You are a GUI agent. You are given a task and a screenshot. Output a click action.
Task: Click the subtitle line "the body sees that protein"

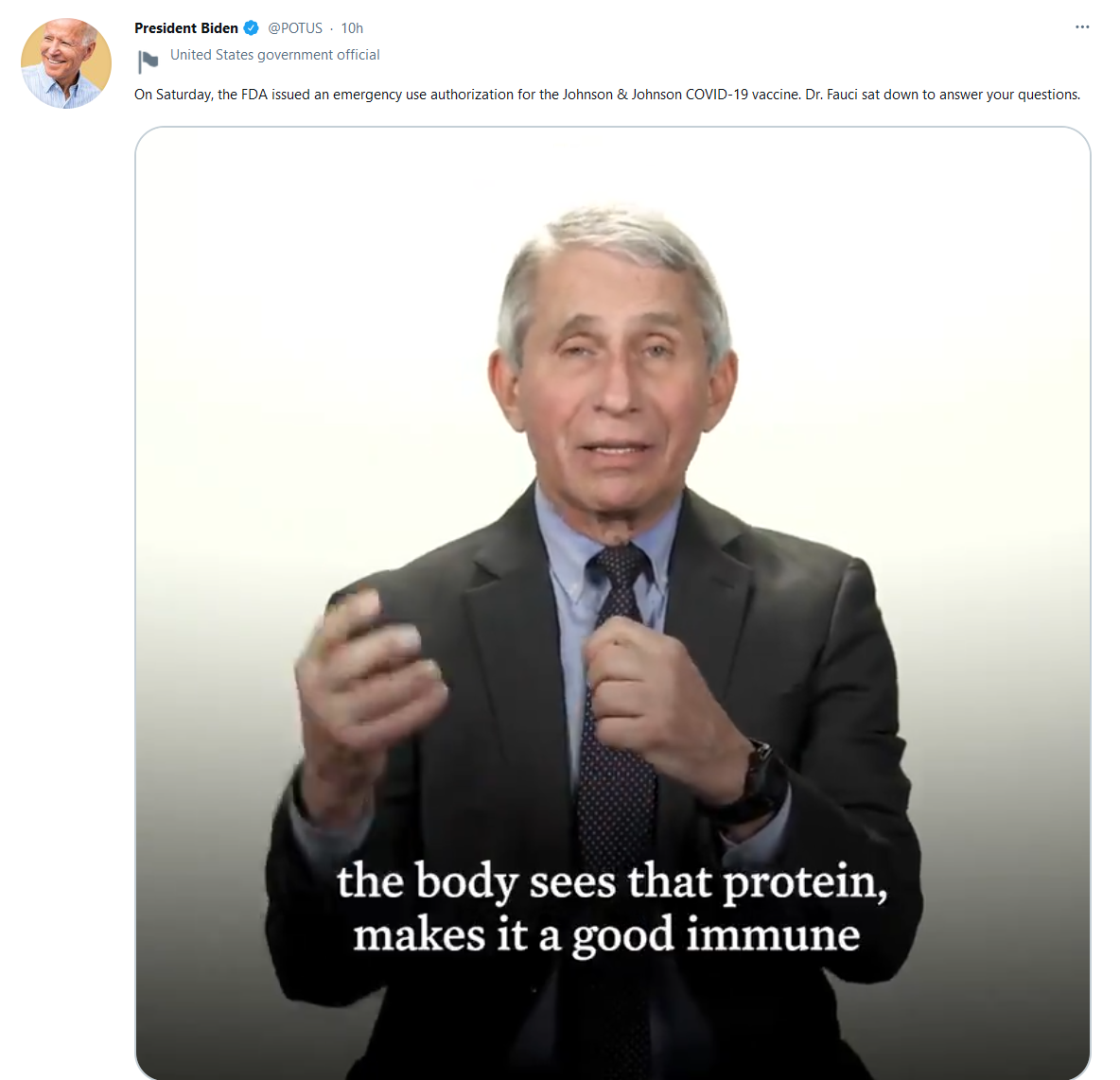(612, 881)
